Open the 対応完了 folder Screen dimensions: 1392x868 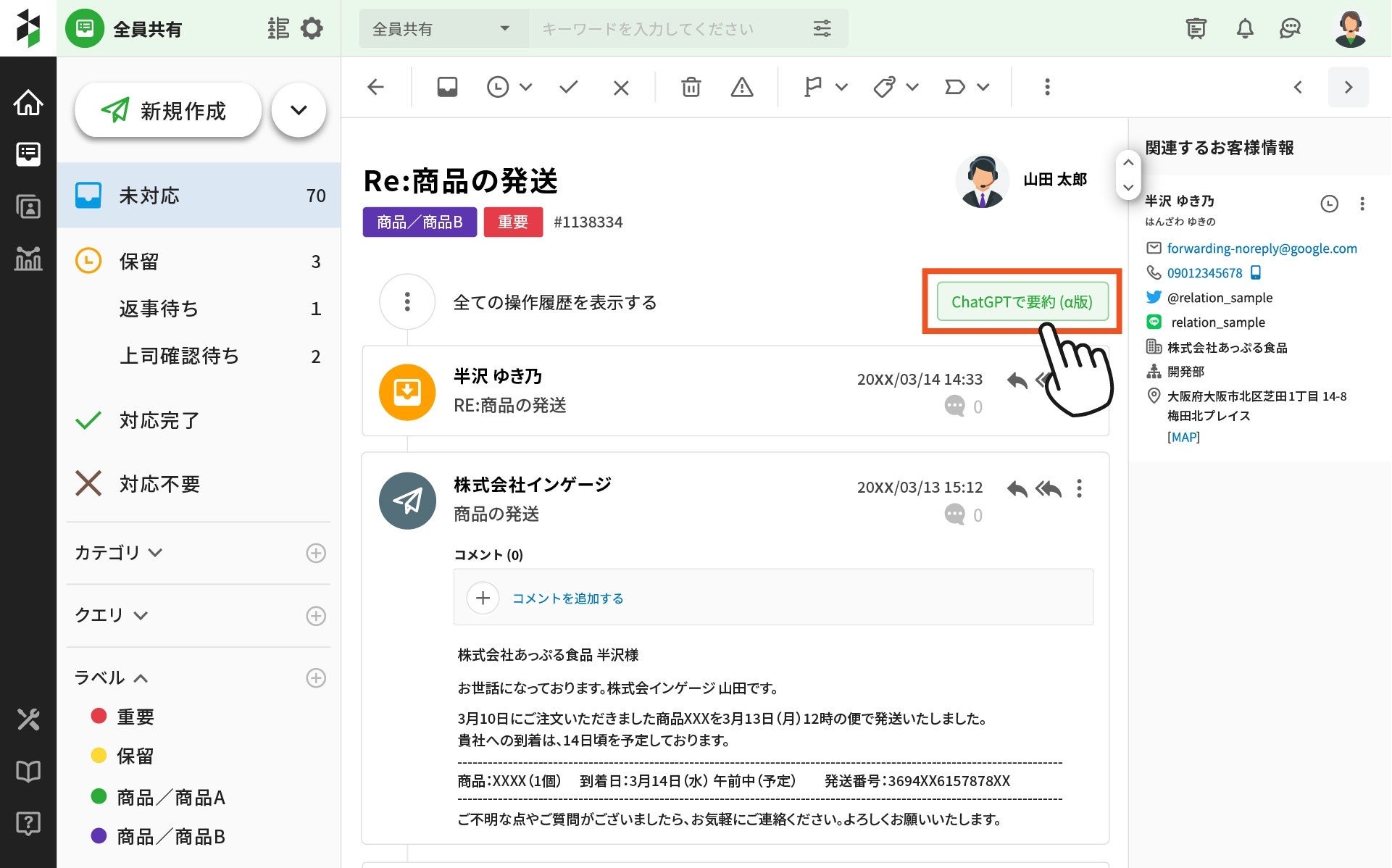tap(159, 420)
